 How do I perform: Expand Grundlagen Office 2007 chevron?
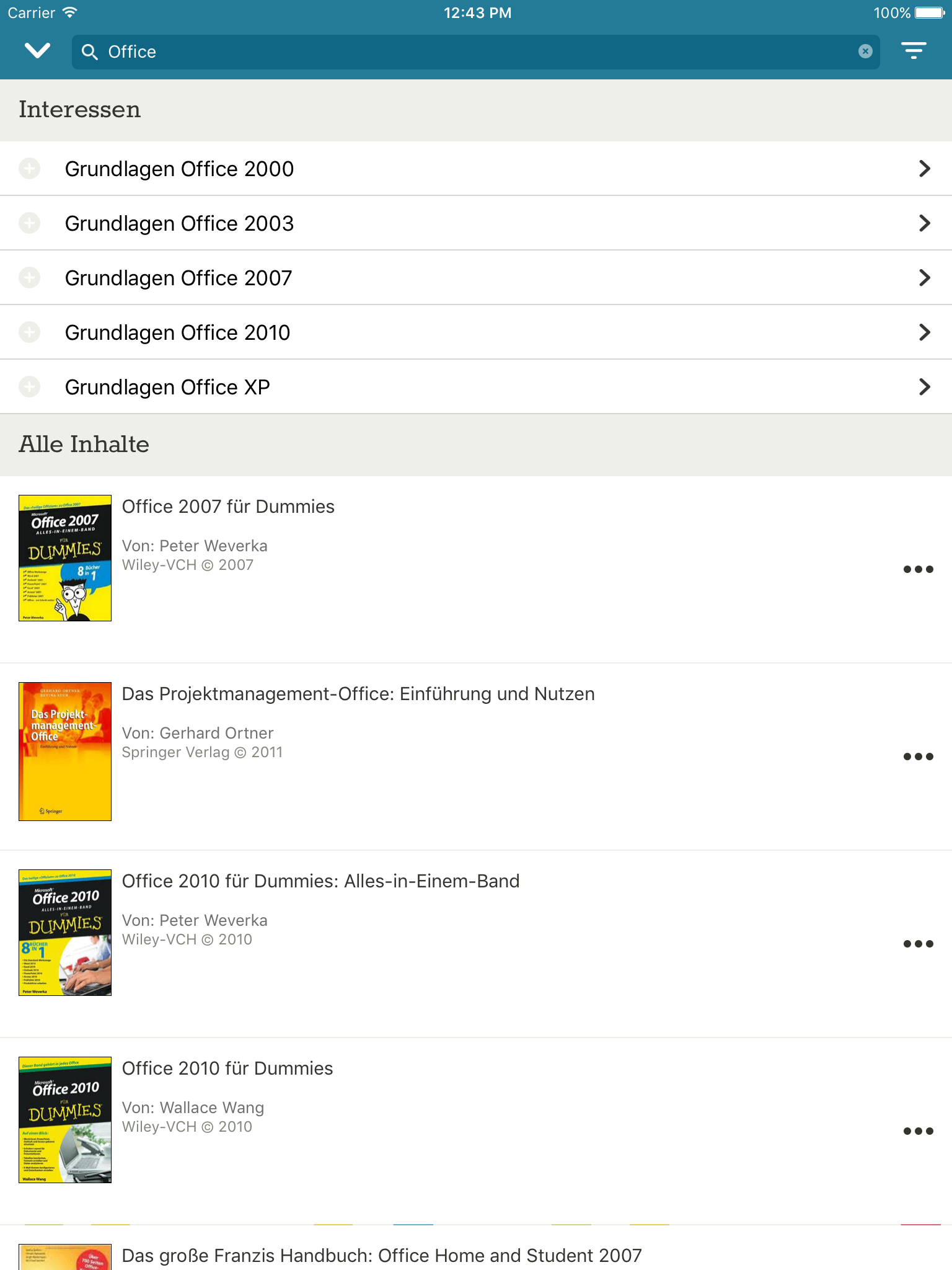click(x=924, y=278)
